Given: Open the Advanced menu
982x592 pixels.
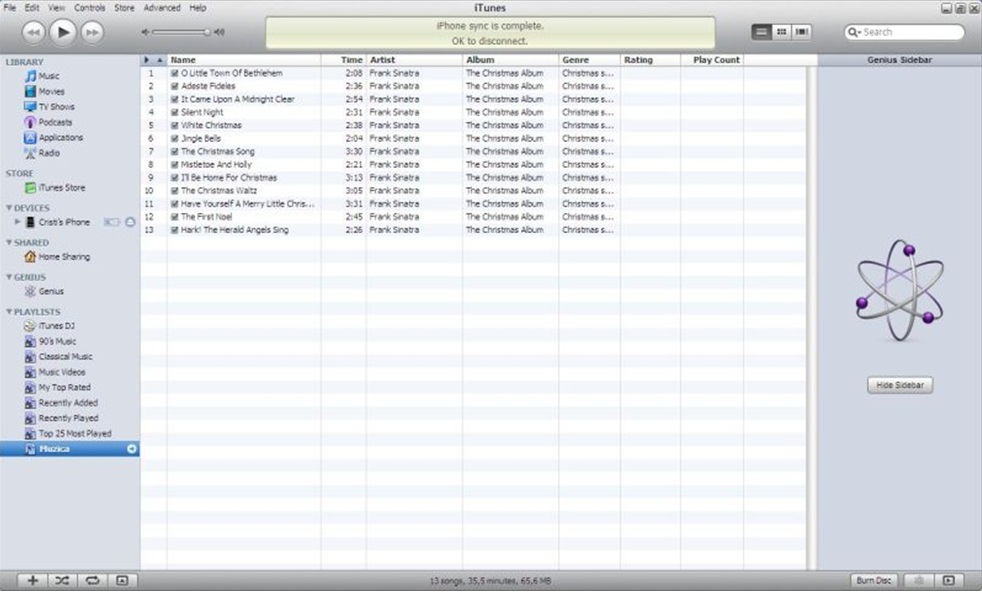Looking at the screenshot, I should (161, 8).
